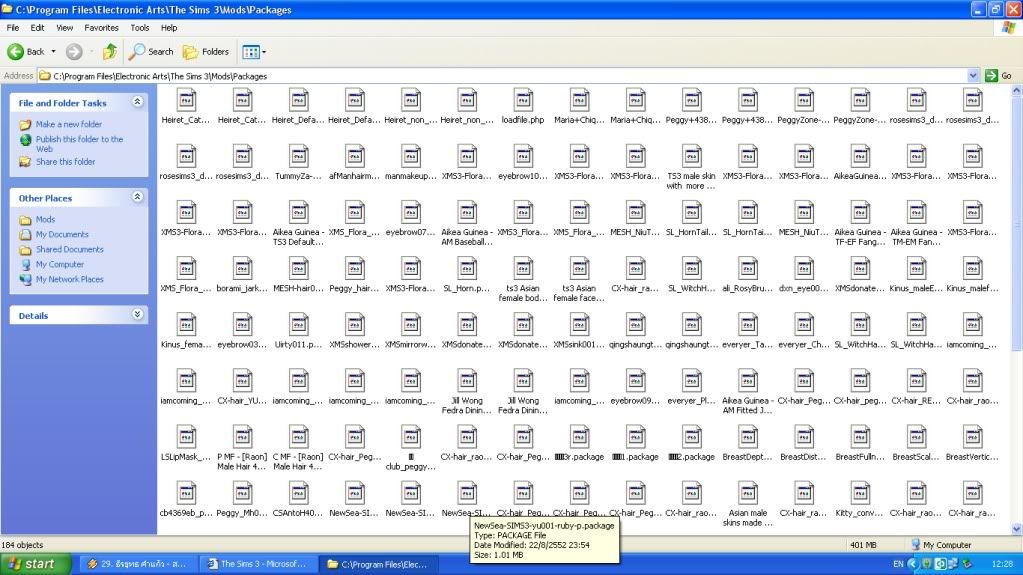Open the Help menu
Viewport: 1023px width, 575px height.
pyautogui.click(x=169, y=28)
